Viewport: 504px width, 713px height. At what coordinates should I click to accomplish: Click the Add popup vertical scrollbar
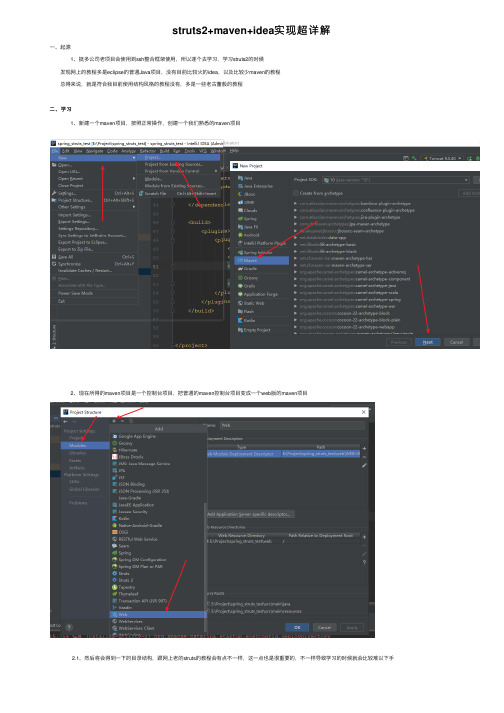point(205,566)
